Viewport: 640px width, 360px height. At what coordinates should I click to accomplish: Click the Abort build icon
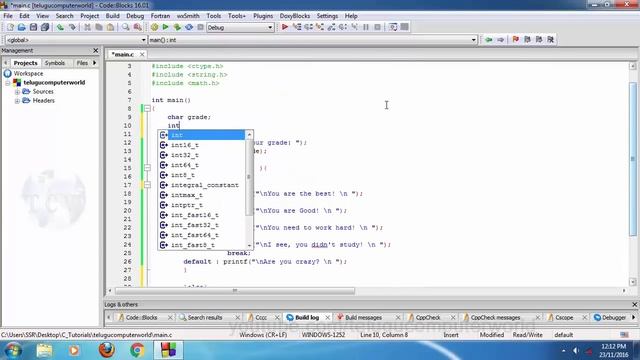coord(200,27)
